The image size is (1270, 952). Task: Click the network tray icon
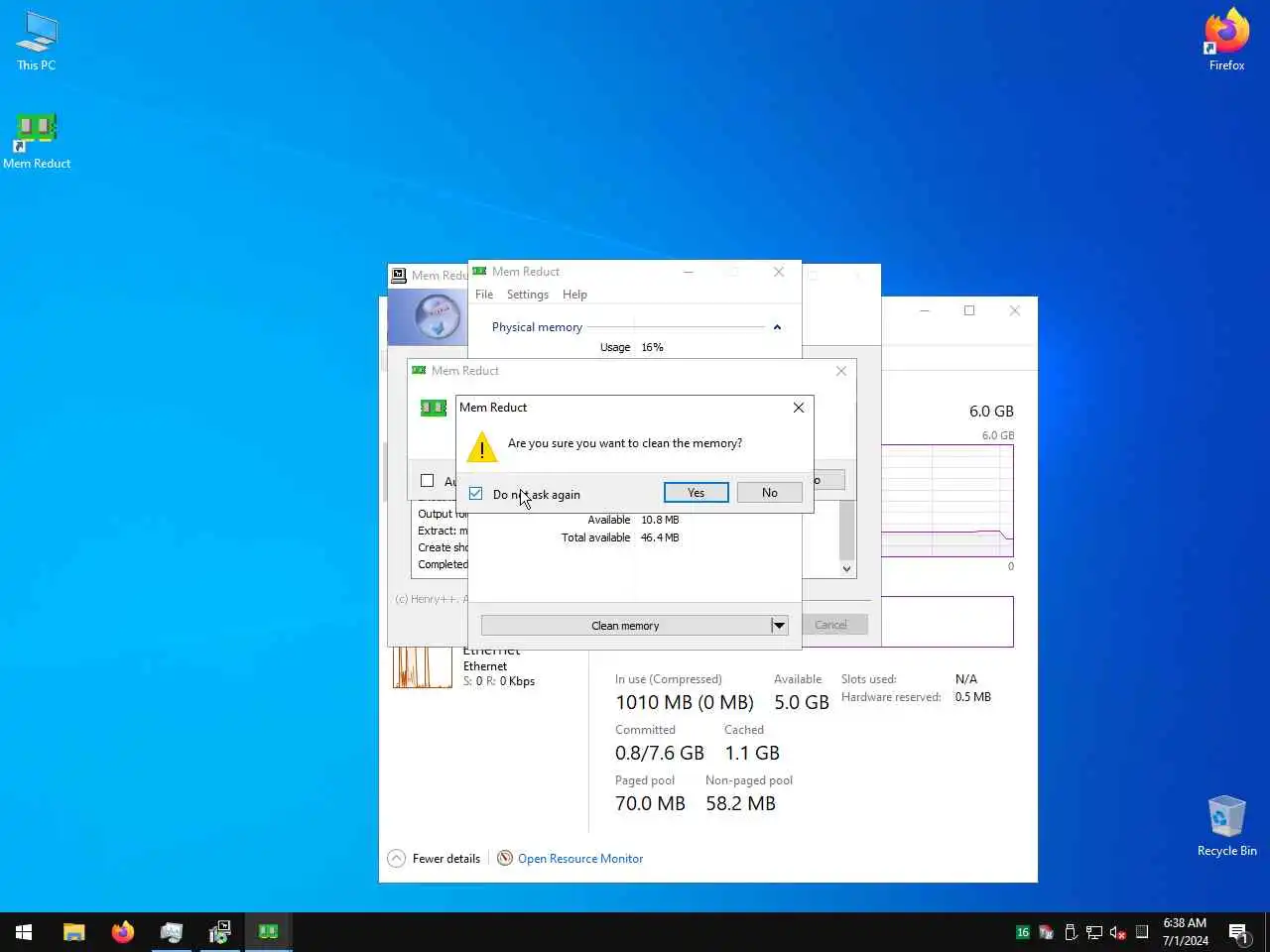pos(1094,932)
